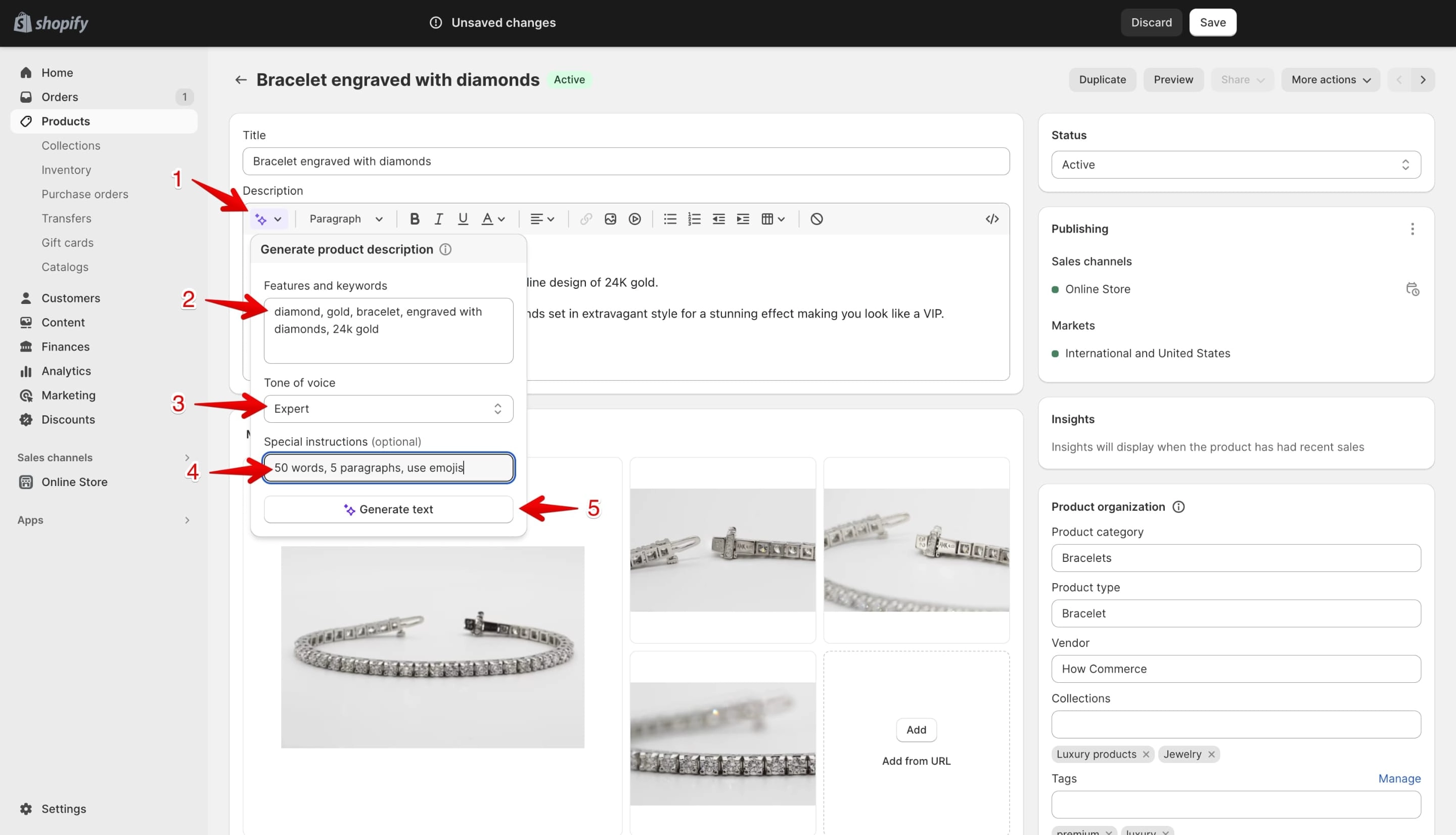Remove Jewelry collection tag
The width and height of the screenshot is (1456, 835).
pyautogui.click(x=1211, y=755)
